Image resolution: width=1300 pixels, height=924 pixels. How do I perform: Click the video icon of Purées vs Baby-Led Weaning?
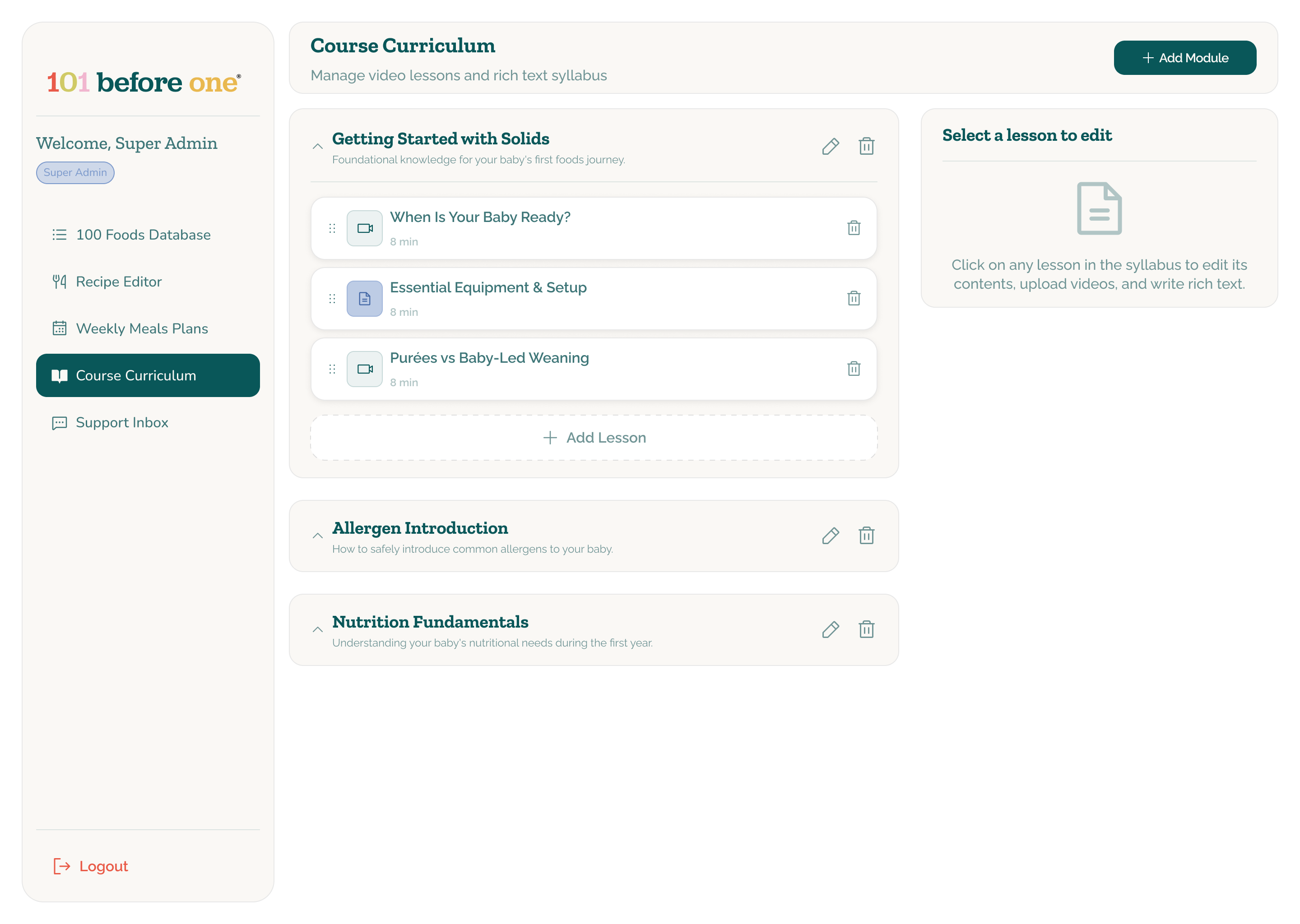[x=364, y=369]
